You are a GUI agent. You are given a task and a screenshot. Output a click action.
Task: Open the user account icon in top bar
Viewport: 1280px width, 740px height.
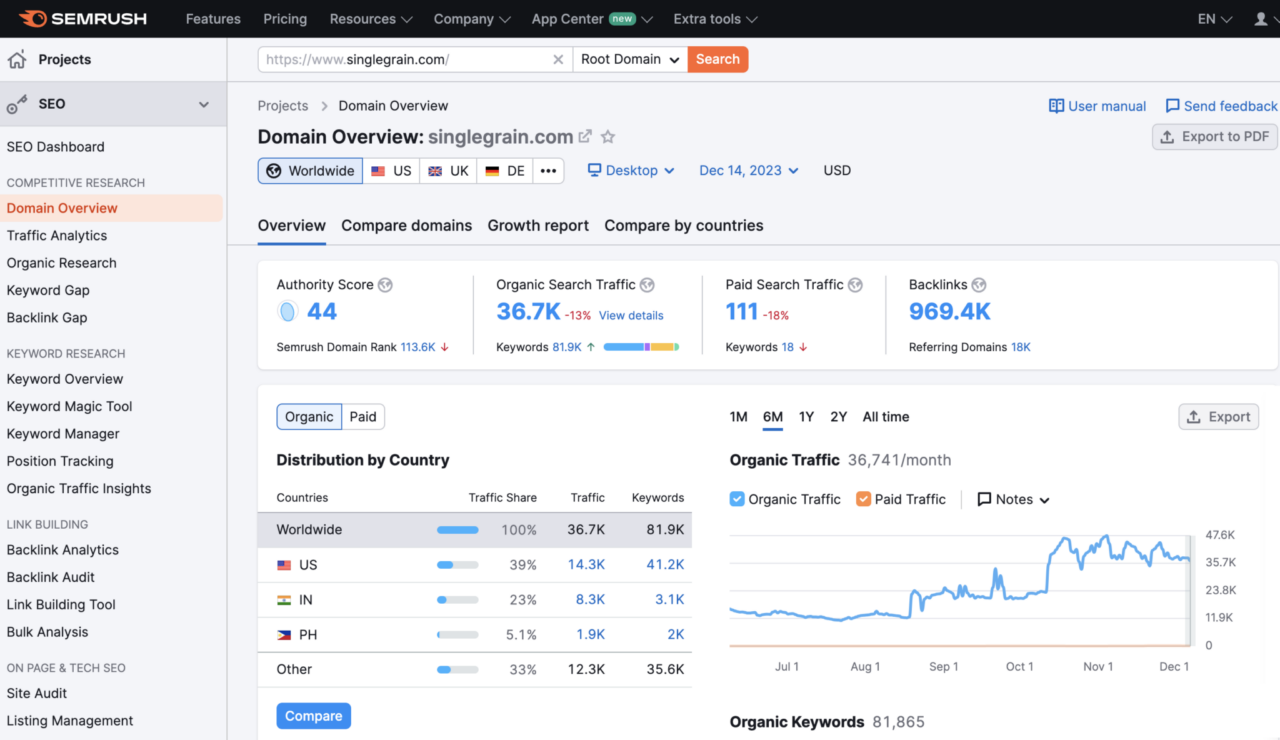(x=1261, y=19)
